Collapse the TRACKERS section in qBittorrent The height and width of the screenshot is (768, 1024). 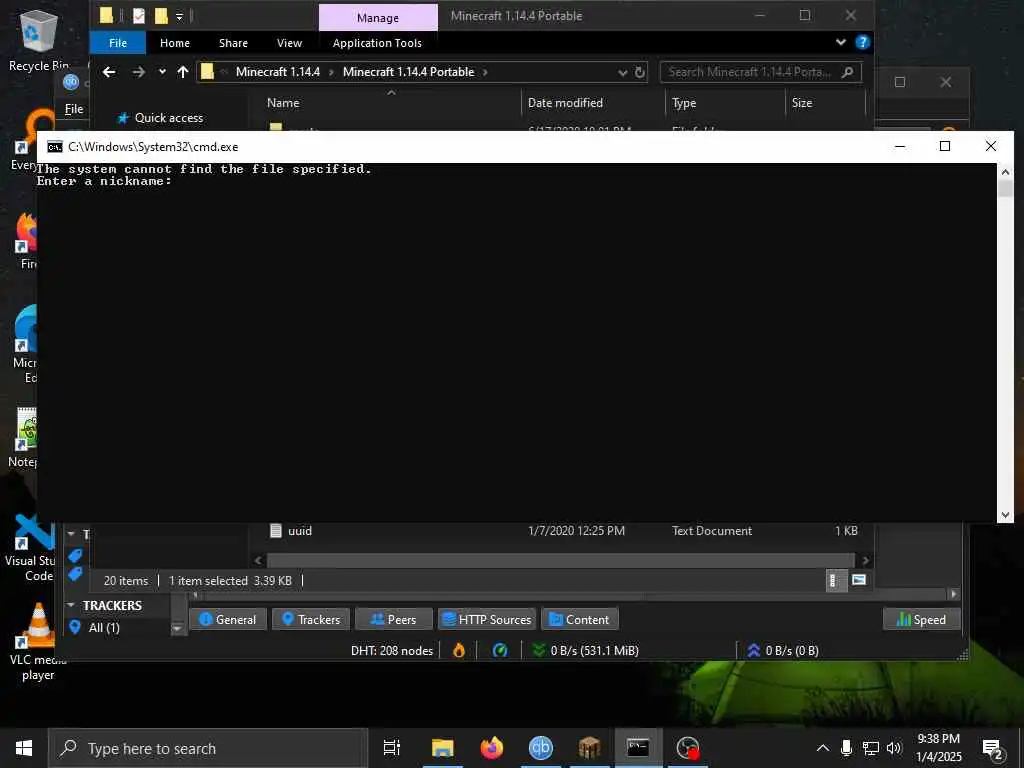[71, 605]
